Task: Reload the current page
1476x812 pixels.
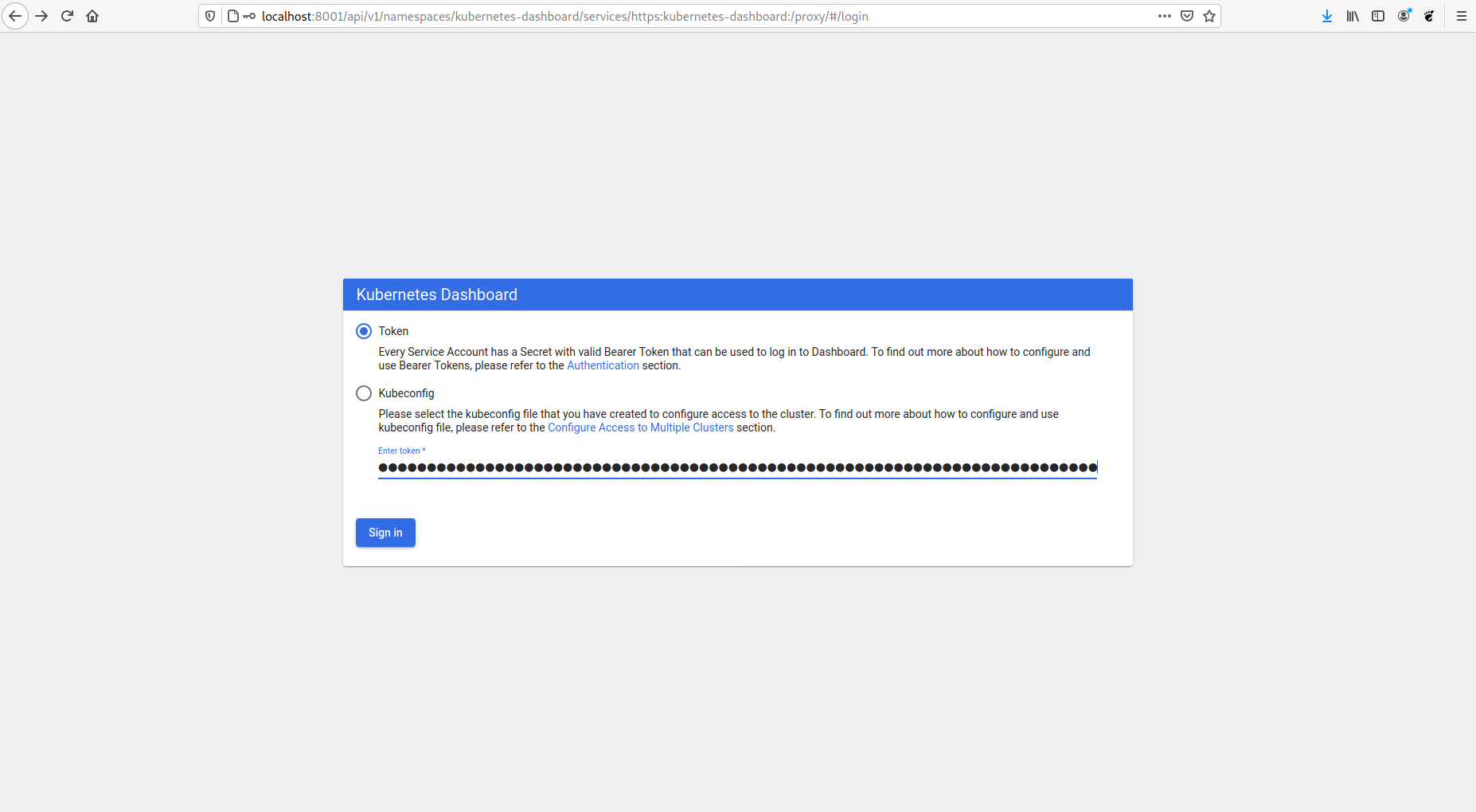Action: pos(68,16)
